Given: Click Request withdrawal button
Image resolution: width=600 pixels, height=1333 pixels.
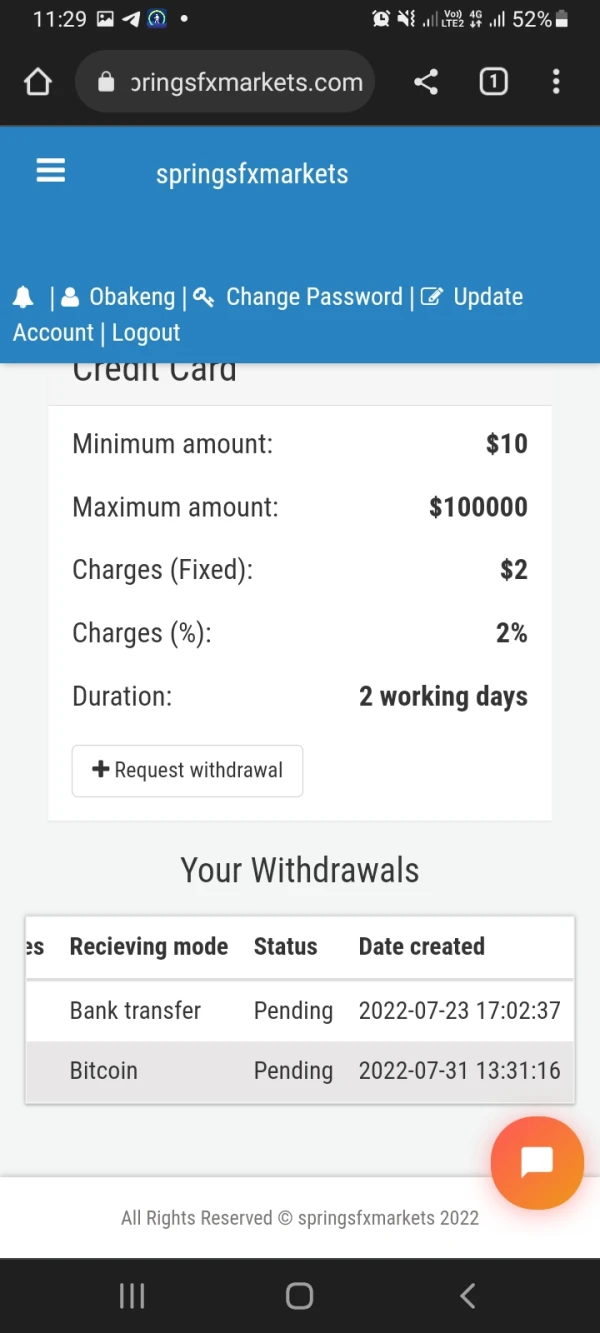Looking at the screenshot, I should 187,770.
